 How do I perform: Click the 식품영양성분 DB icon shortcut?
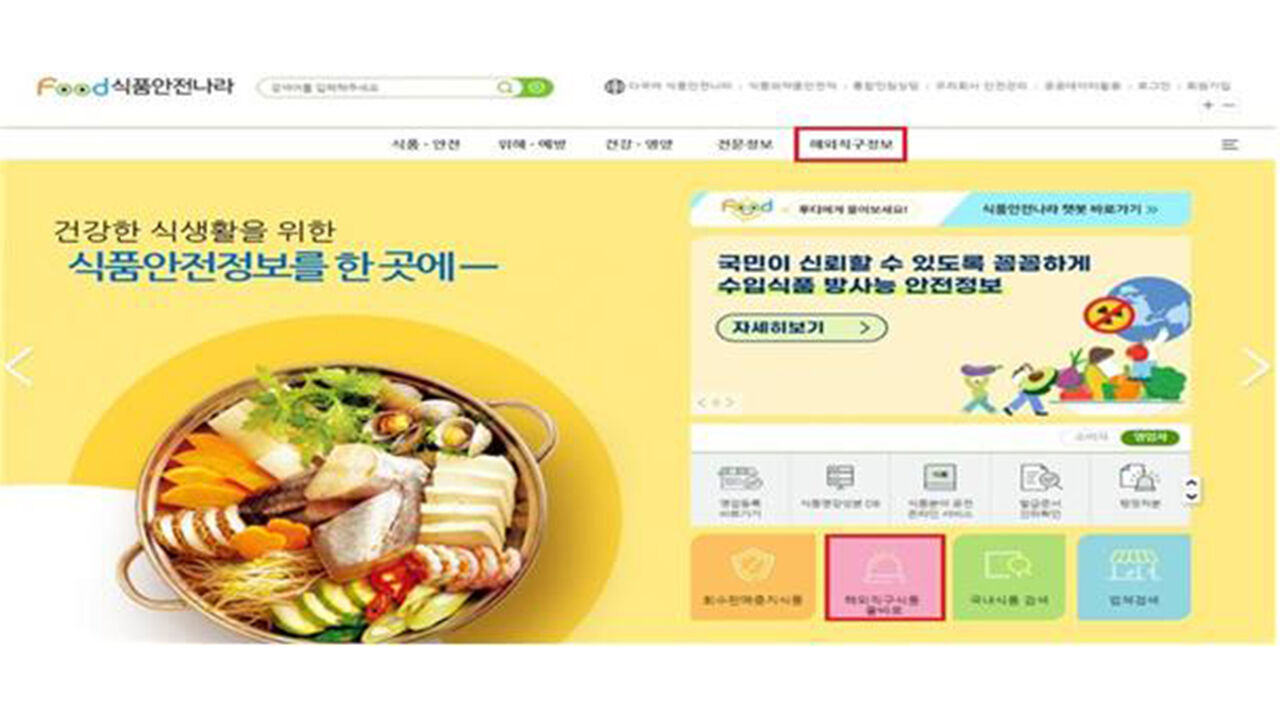coord(839,486)
